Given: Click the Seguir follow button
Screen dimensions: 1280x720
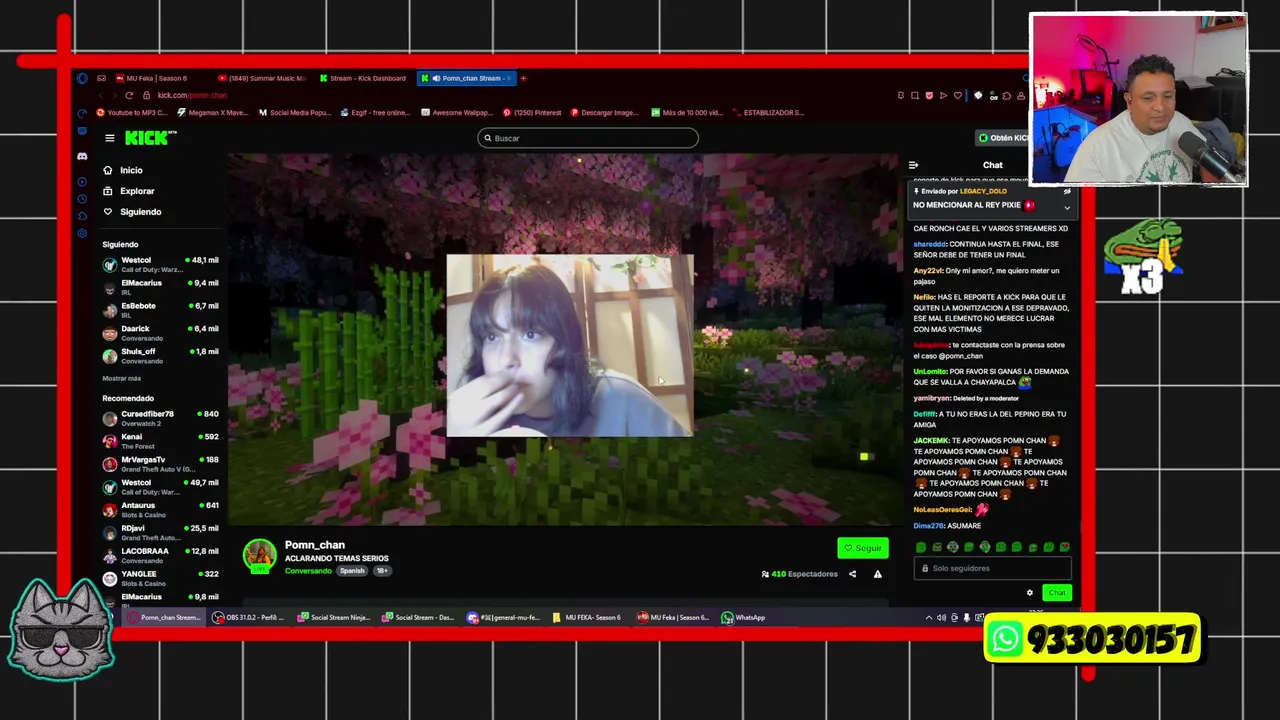Looking at the screenshot, I should 863,548.
